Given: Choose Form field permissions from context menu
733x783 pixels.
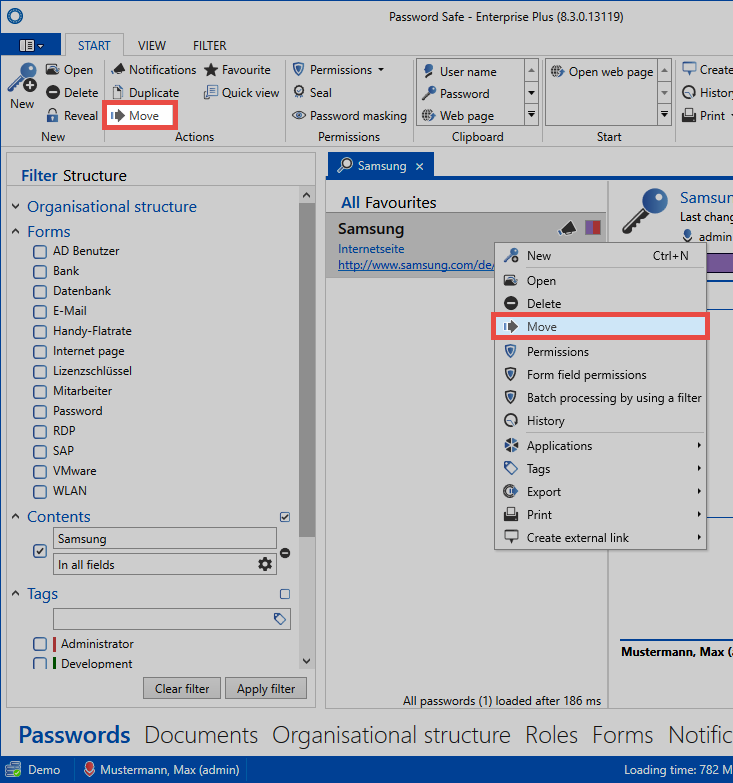Looking at the screenshot, I should coord(601,375).
